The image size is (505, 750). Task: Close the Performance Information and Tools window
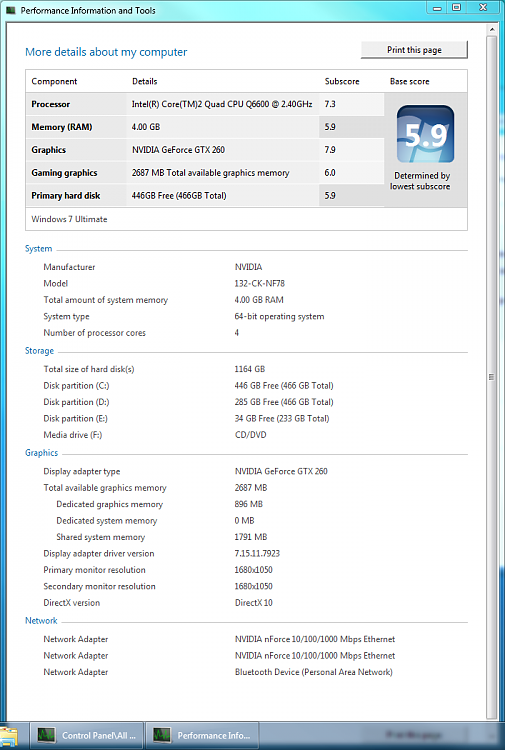(x=483, y=8)
